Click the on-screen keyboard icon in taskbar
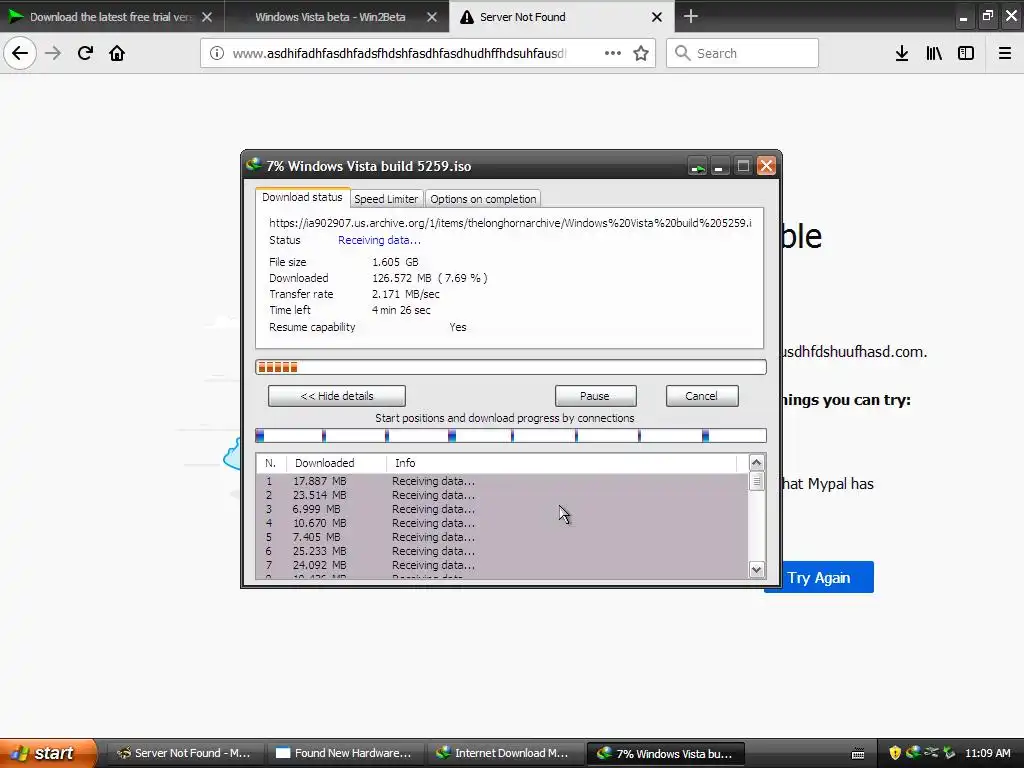 [858, 754]
